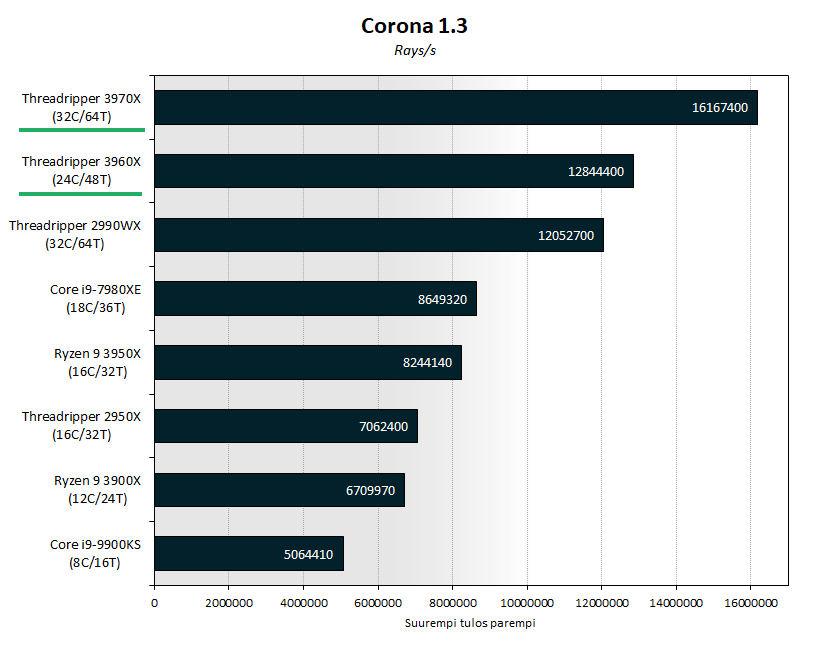Click the 12052700 bar value
830x648 pixels.
565,236
